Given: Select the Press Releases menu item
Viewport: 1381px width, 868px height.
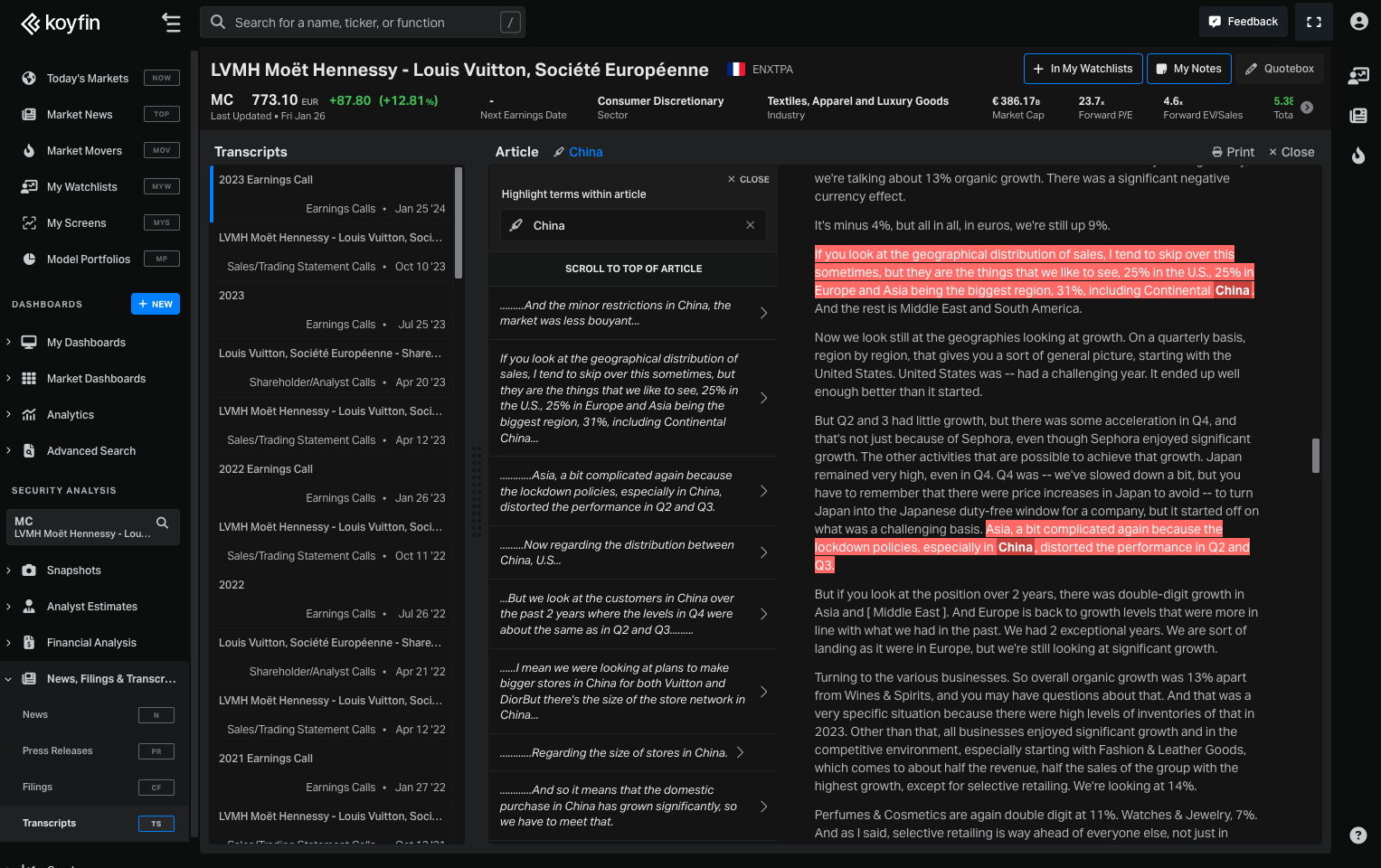Looking at the screenshot, I should (x=58, y=751).
